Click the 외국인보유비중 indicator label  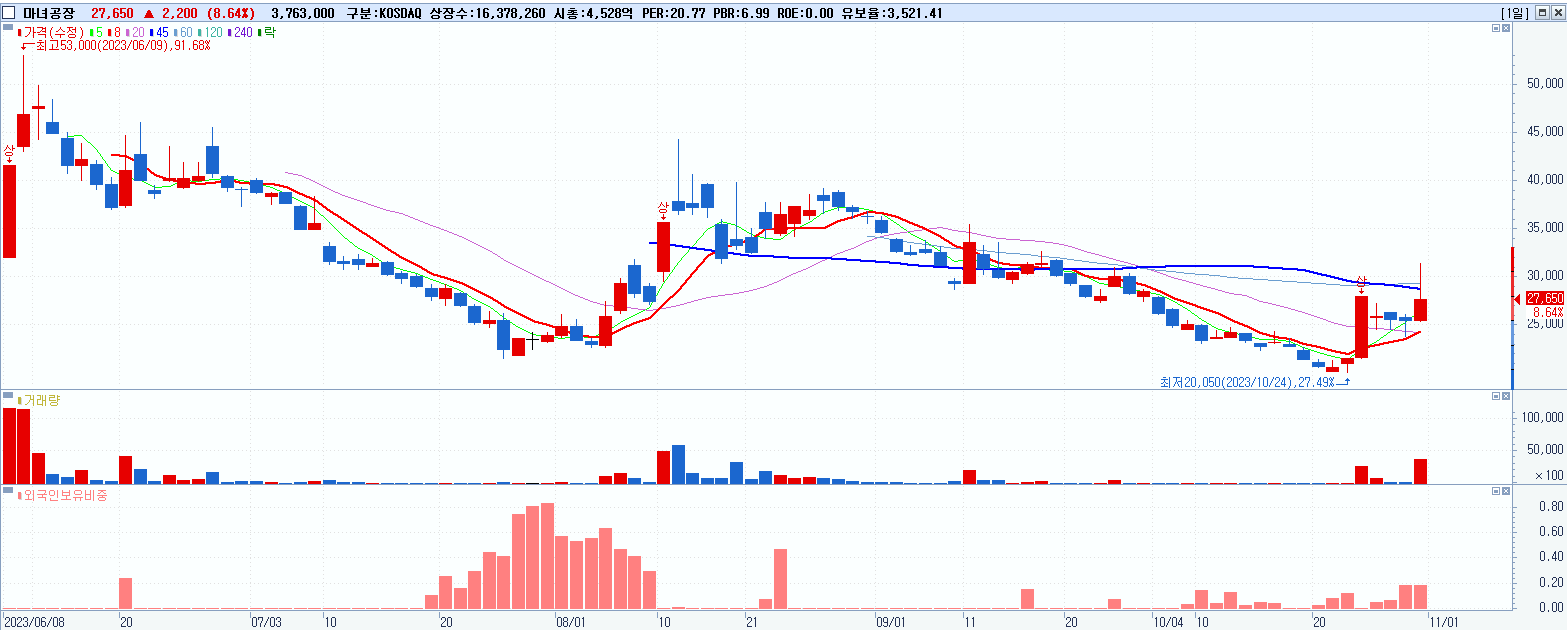65,495
